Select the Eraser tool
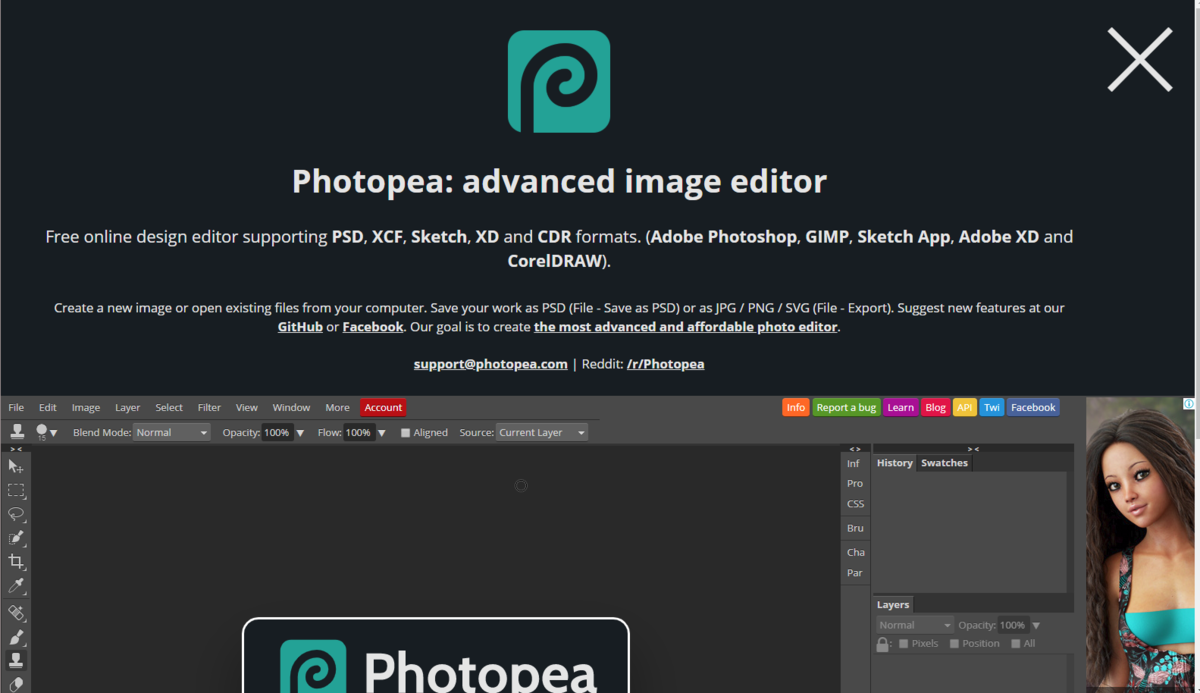Image resolution: width=1200 pixels, height=693 pixels. tap(16, 684)
